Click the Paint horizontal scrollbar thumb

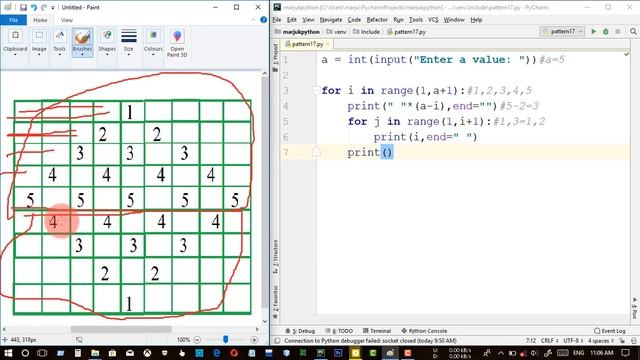pos(121,329)
